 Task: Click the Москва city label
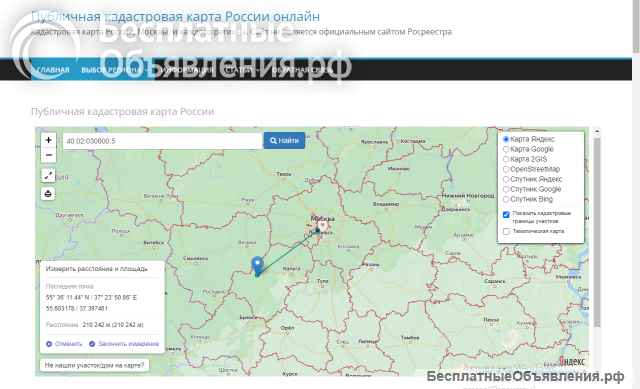[x=322, y=219]
